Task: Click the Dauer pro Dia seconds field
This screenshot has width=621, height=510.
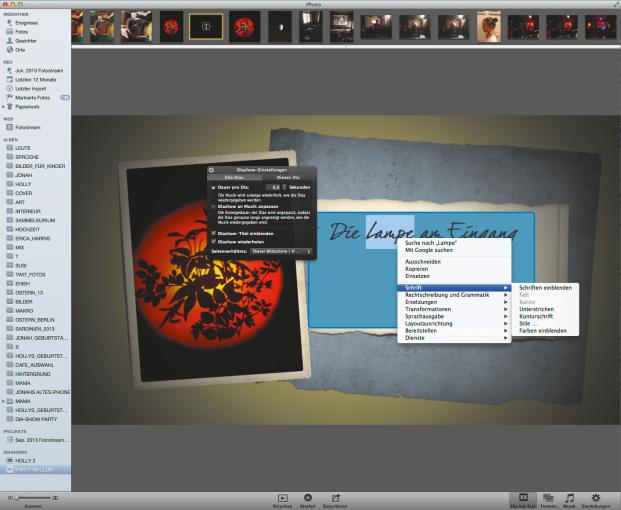Action: click(273, 187)
